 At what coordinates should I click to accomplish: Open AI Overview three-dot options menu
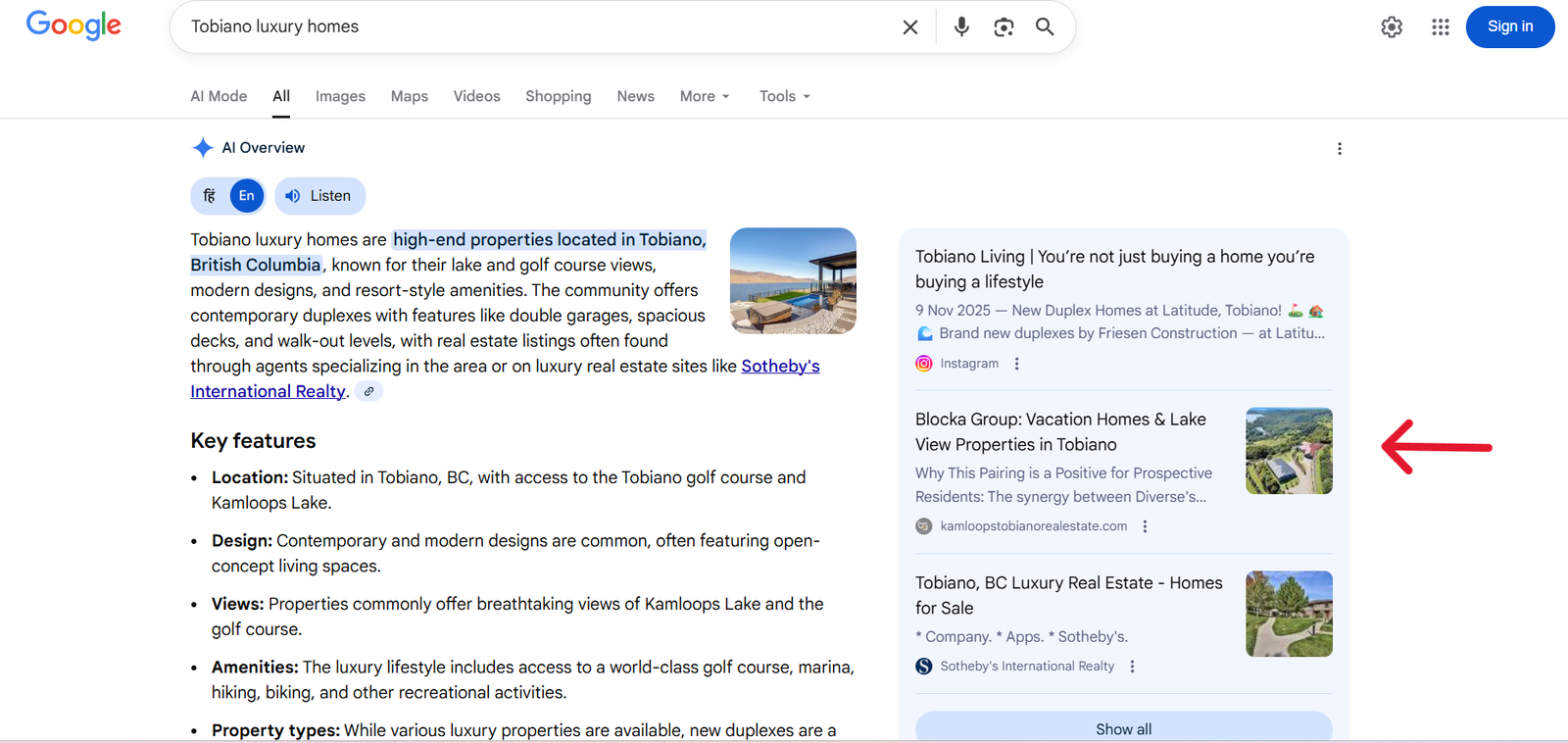1340,149
